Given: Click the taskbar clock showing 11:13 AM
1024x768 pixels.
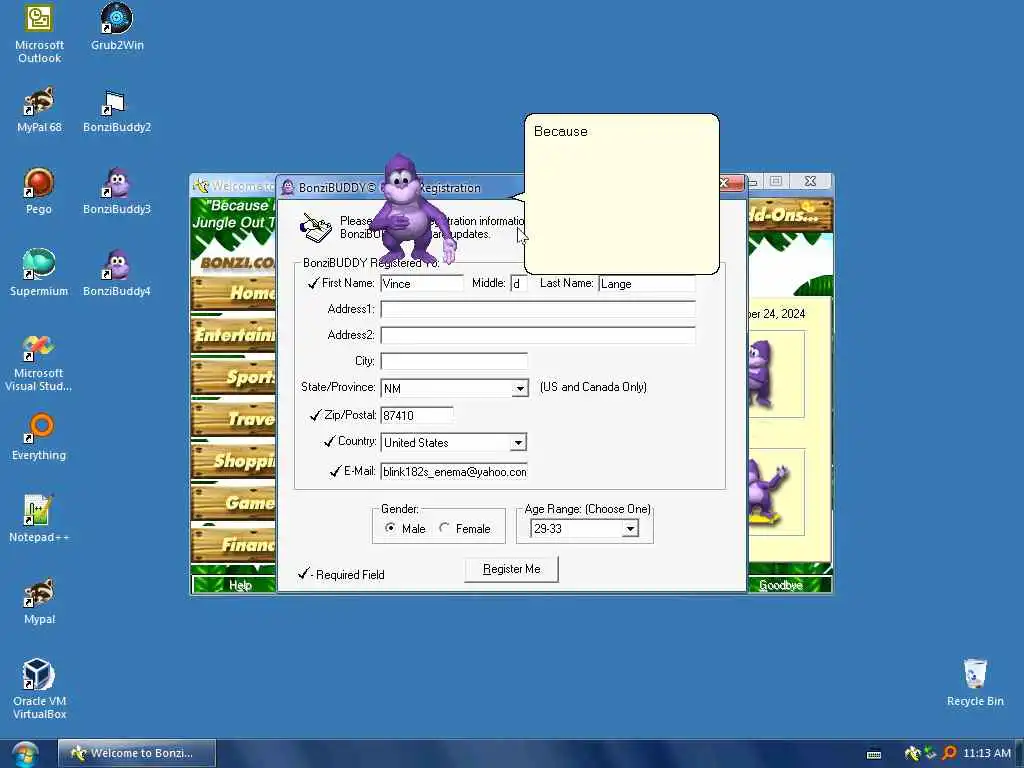Looking at the screenshot, I should 986,754.
